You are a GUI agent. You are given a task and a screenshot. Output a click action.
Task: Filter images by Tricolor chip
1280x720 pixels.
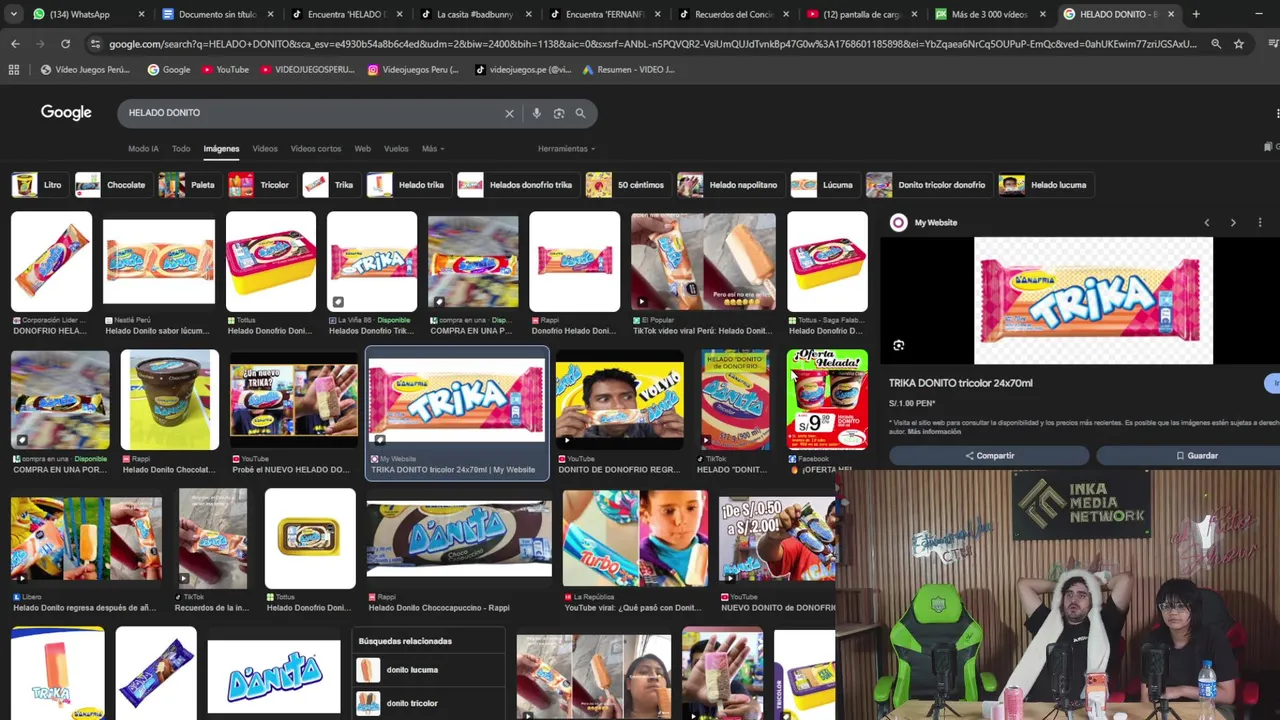pos(260,185)
